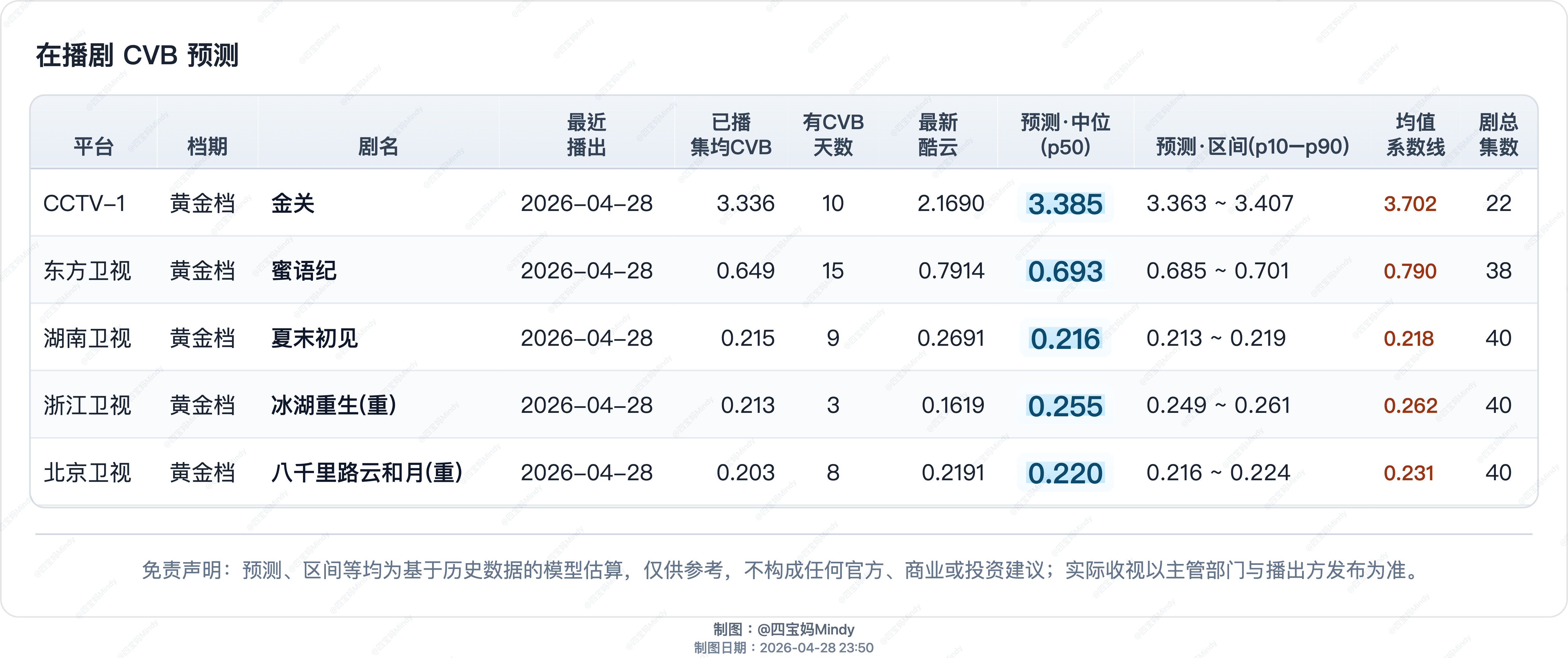Click the interval 0.216 ~ 0.224
Screen dimensions: 1568x658
[1218, 473]
